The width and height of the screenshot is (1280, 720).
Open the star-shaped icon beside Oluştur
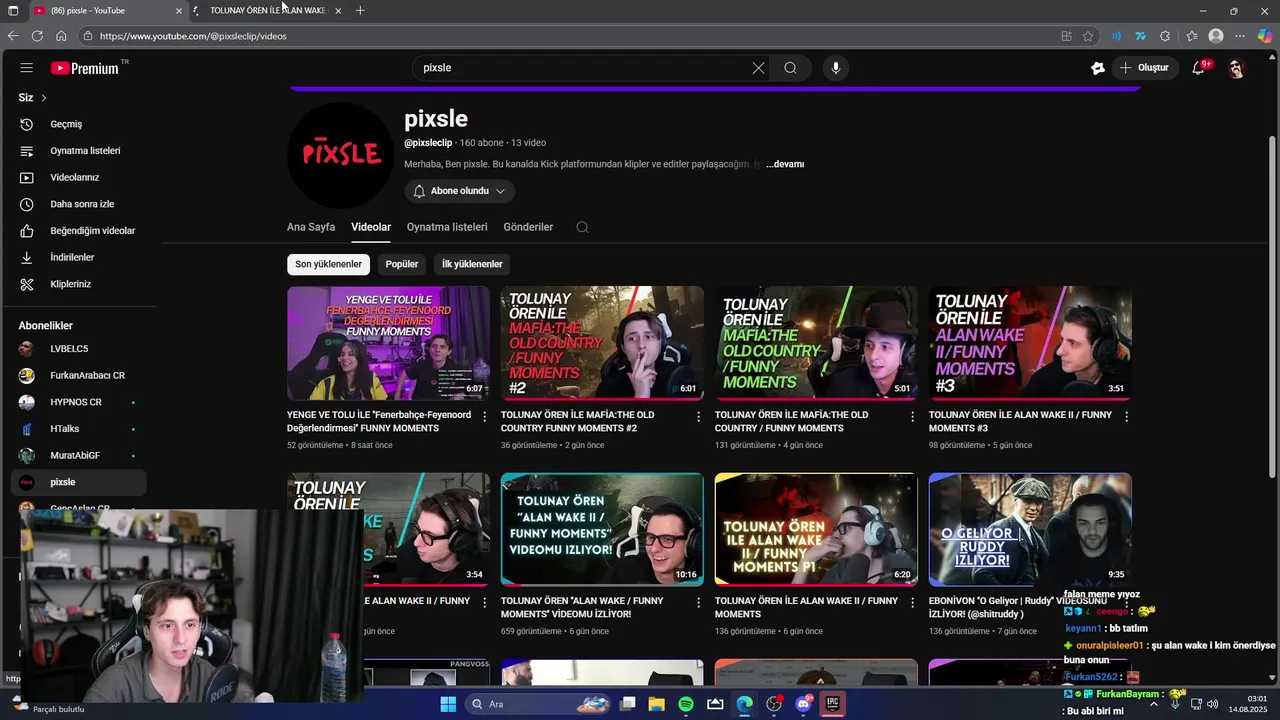coord(1098,68)
